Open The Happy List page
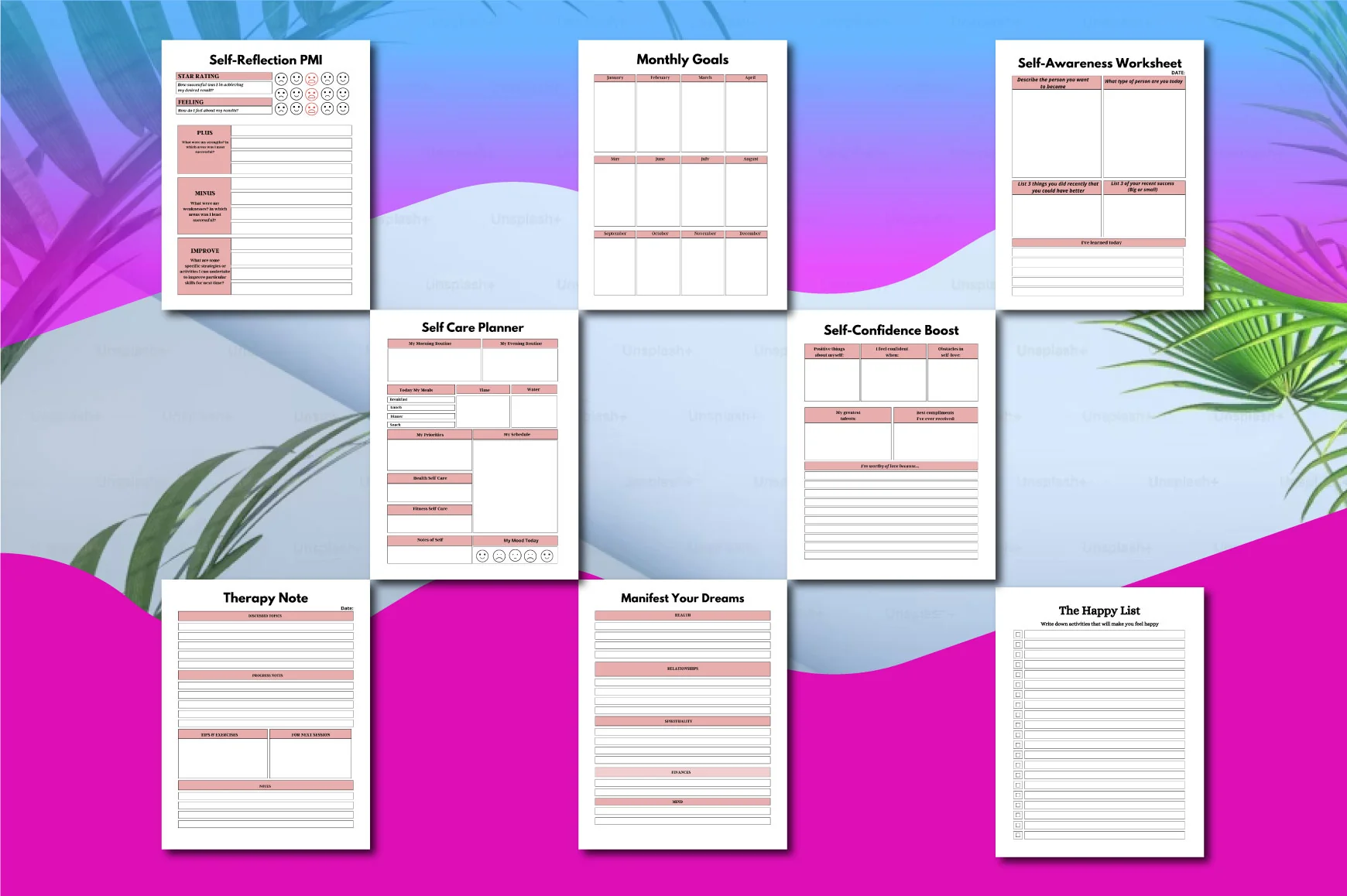Viewport: 1347px width, 896px height. [x=1099, y=722]
